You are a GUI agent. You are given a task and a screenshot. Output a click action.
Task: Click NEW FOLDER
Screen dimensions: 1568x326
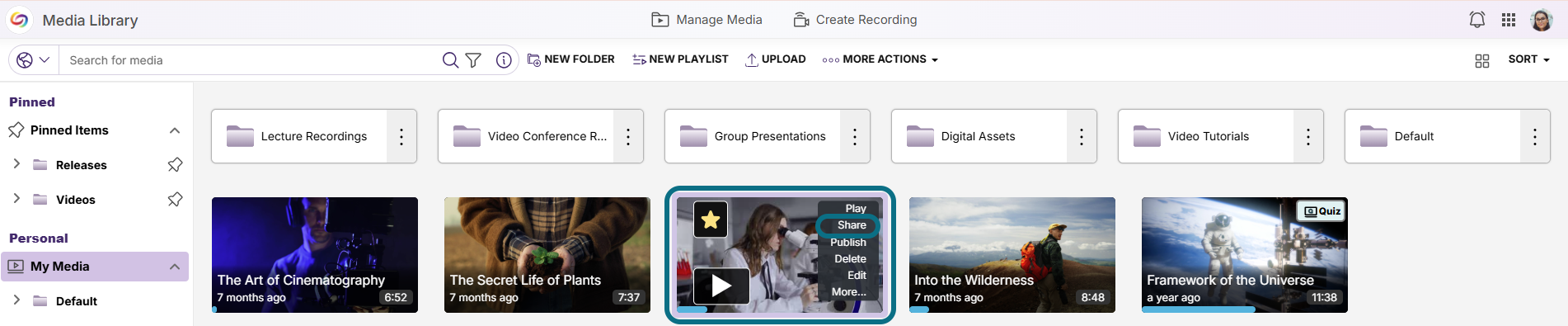[x=570, y=59]
